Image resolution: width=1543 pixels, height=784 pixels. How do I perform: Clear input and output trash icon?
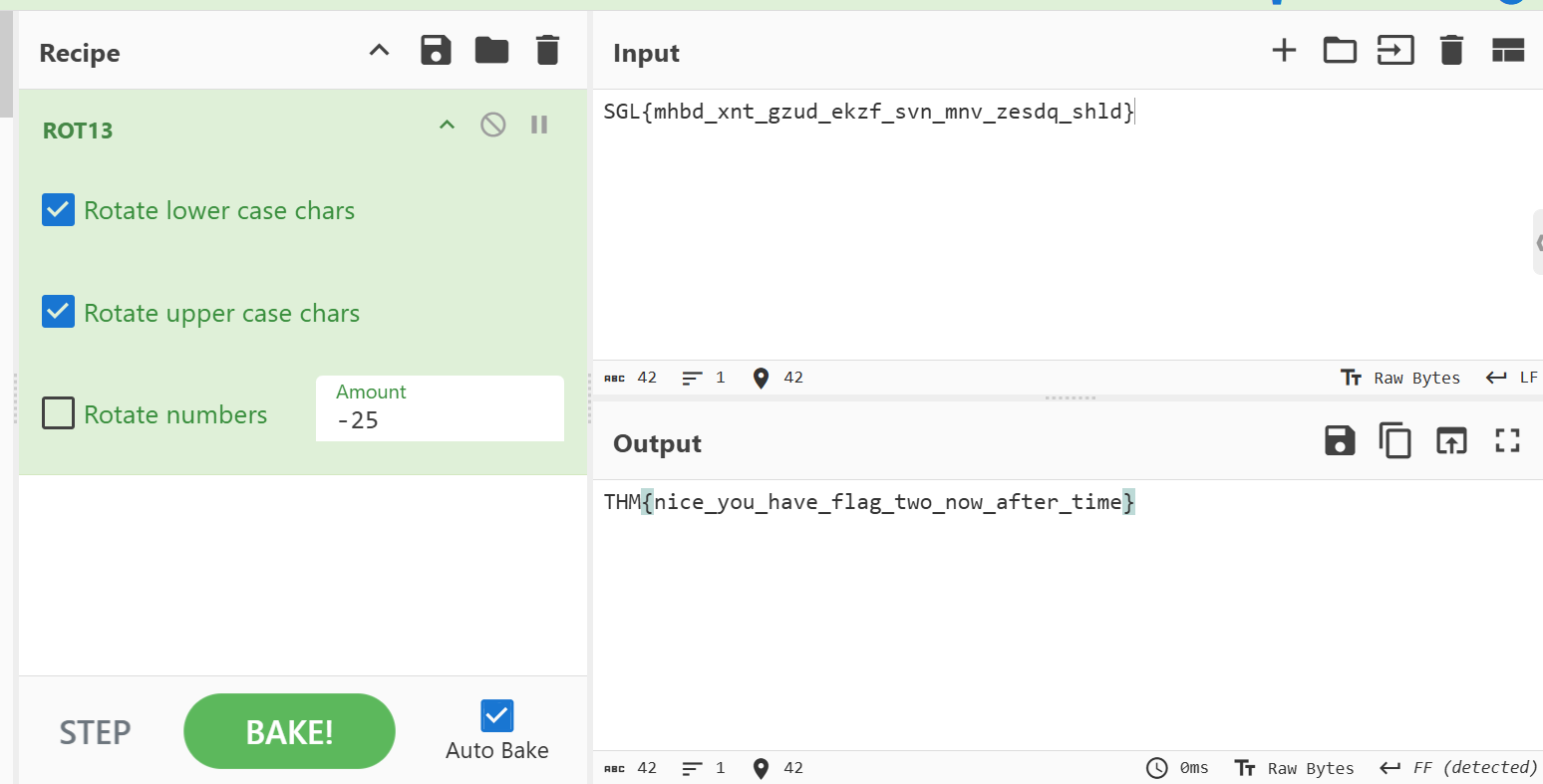coord(1451,50)
